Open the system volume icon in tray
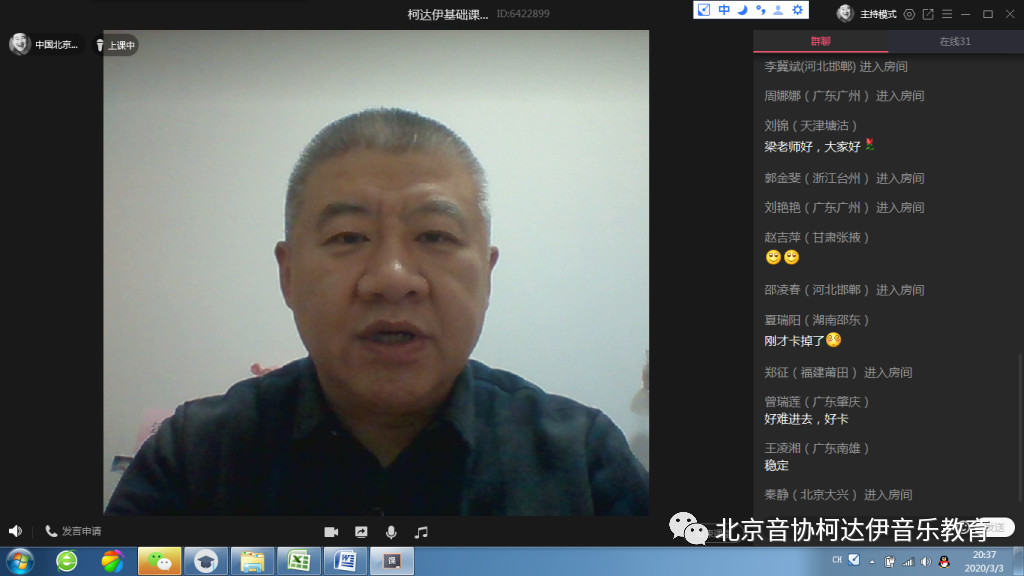The height and width of the screenshot is (576, 1024). pyautogui.click(x=926, y=562)
